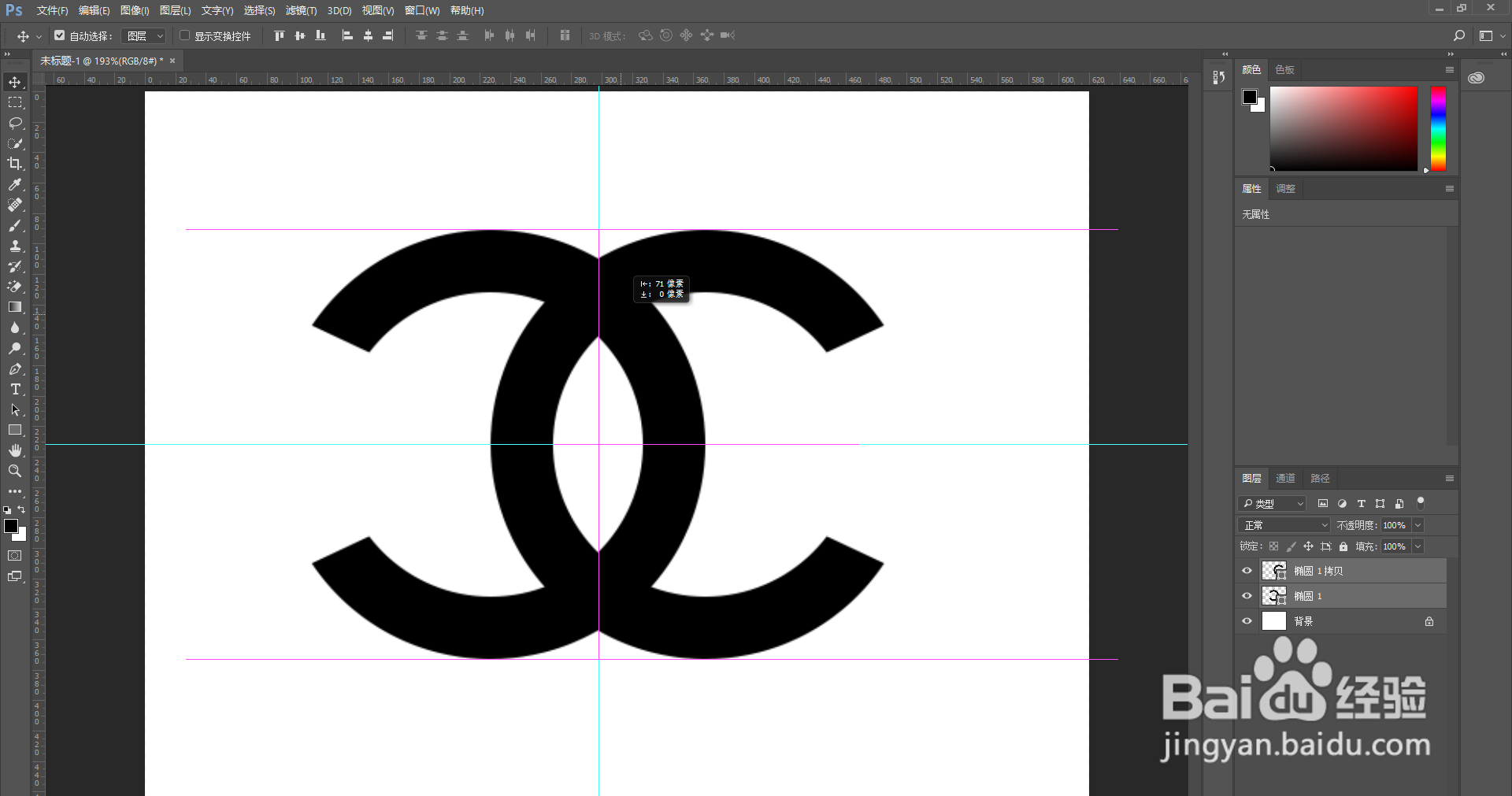Align top edges icon in options bar
This screenshot has height=796, width=1512.
pos(279,35)
